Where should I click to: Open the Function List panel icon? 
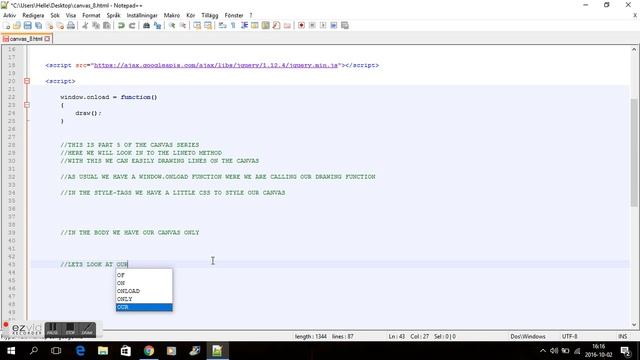276,25
